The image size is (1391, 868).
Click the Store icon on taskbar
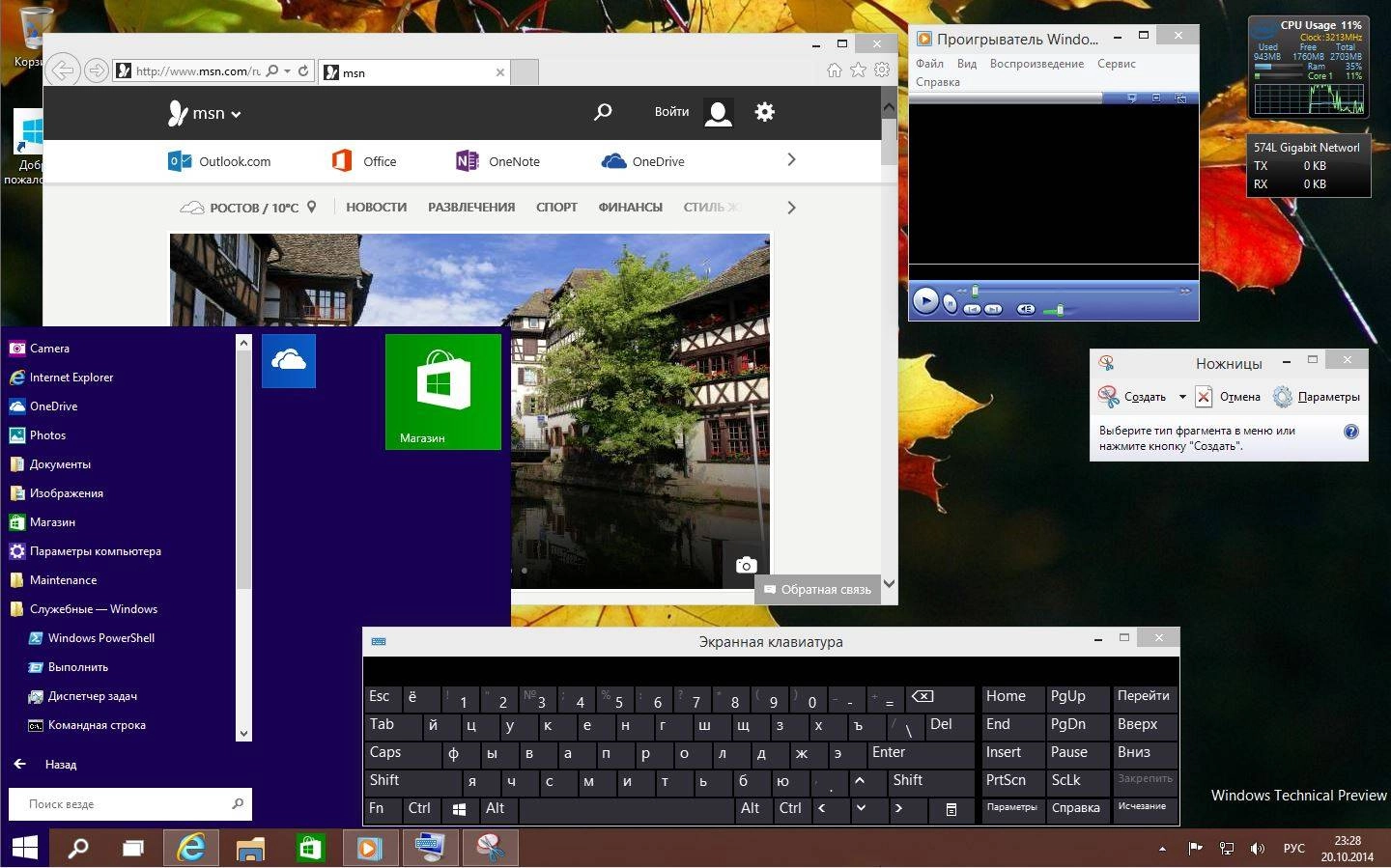tap(309, 848)
